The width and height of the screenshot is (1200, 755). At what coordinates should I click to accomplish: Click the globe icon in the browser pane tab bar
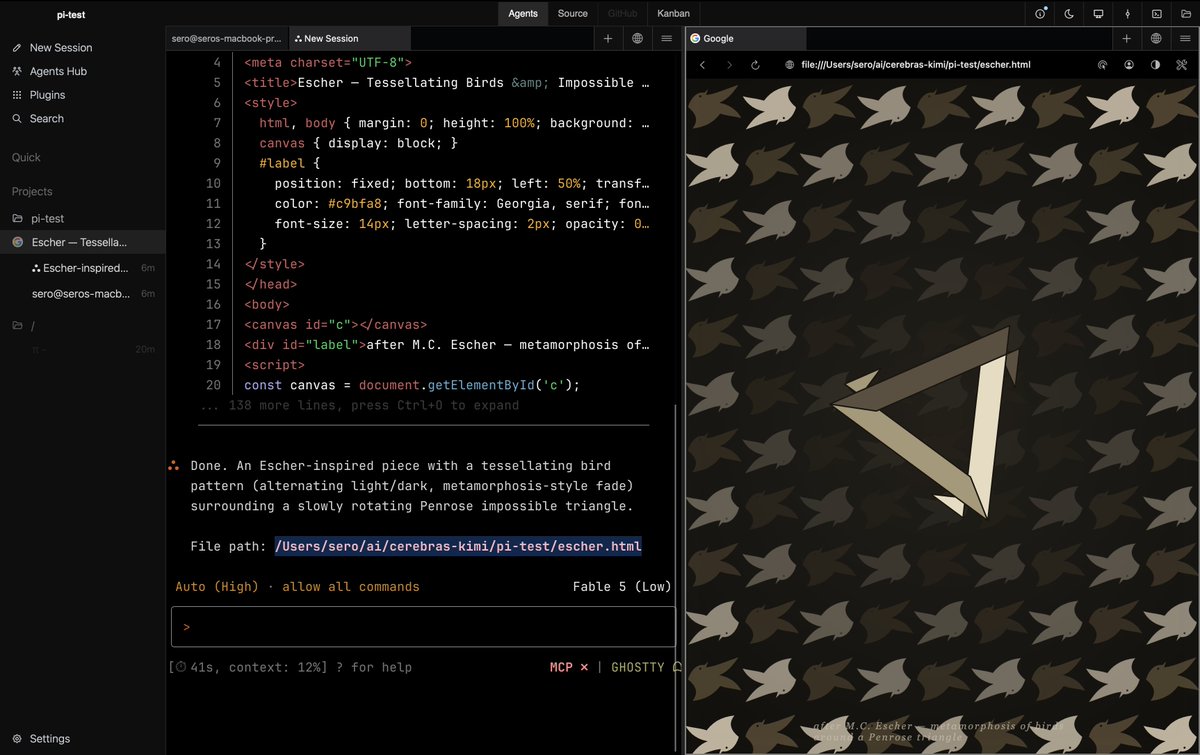1156,38
